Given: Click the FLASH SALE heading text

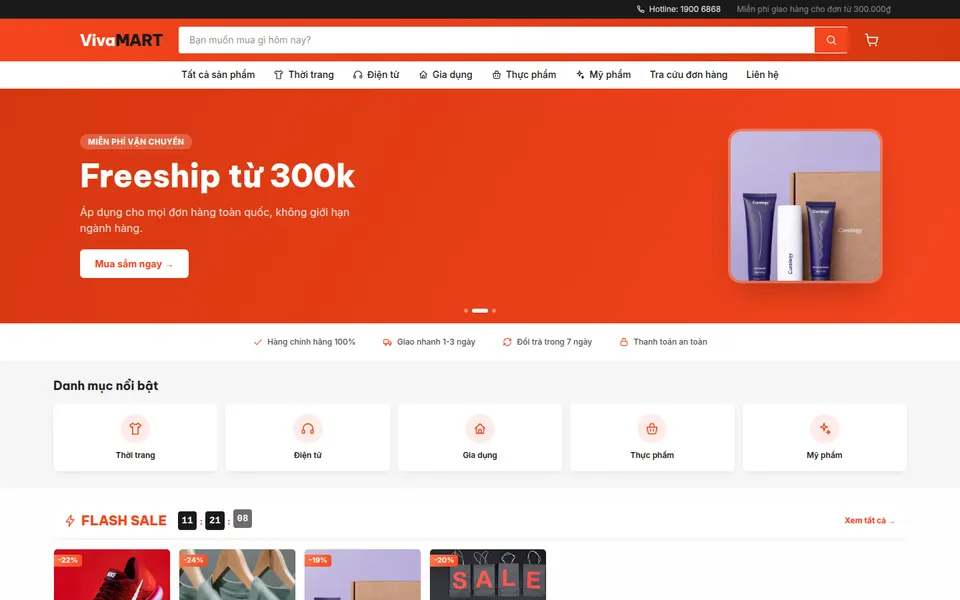Looking at the screenshot, I should click(x=124, y=520).
